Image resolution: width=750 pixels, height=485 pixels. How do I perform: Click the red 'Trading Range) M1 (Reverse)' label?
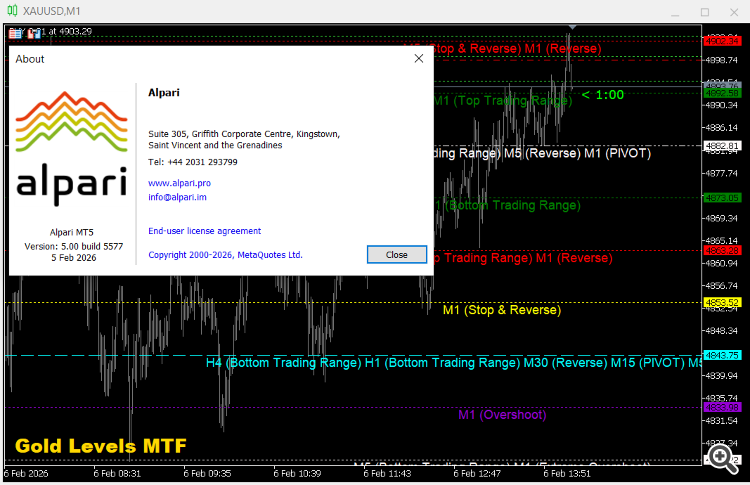point(528,258)
